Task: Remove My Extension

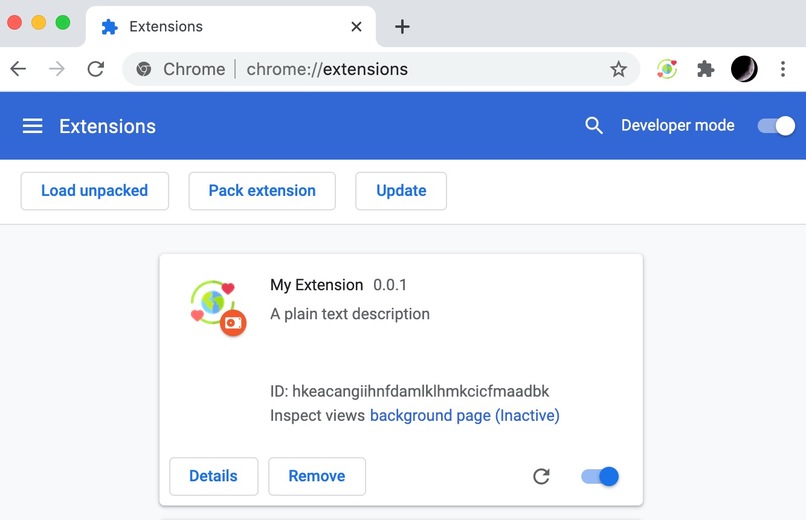Action: pos(317,476)
